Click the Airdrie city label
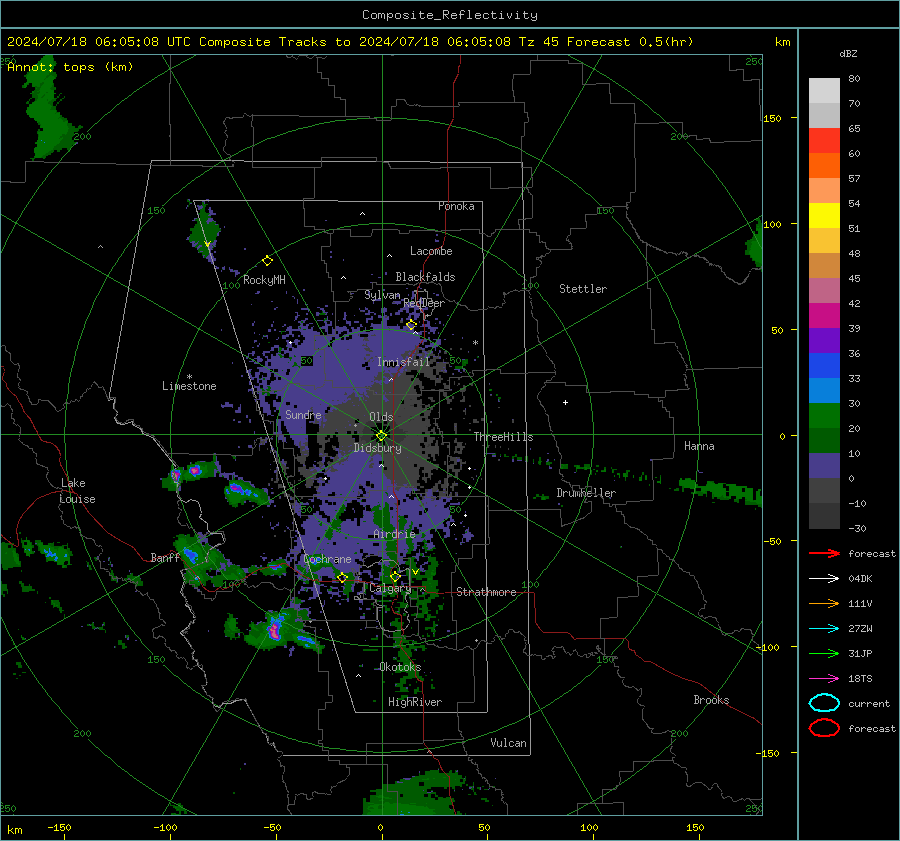This screenshot has height=841, width=900. point(394,534)
